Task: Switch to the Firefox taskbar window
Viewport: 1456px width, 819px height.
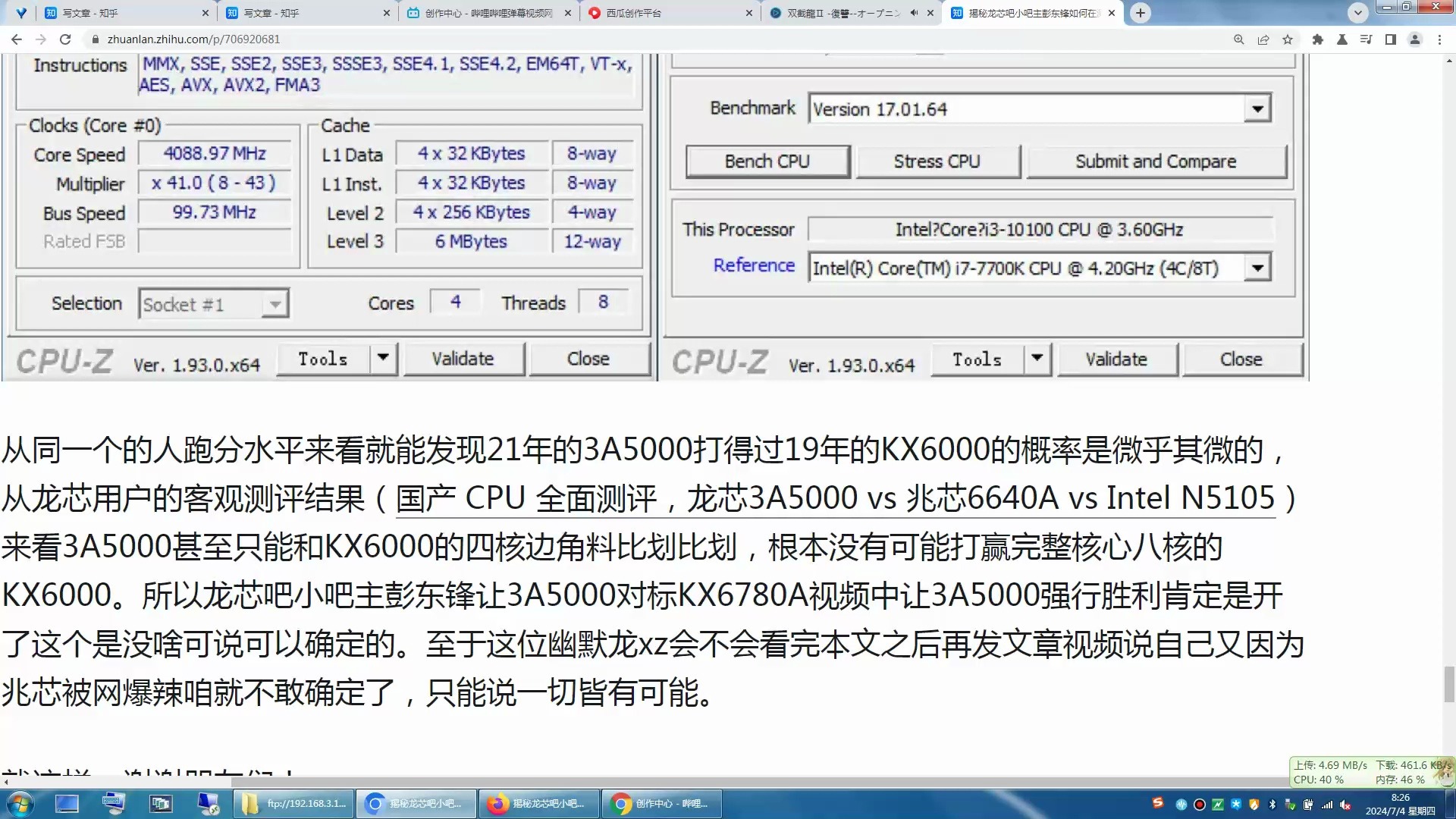Action: click(539, 804)
